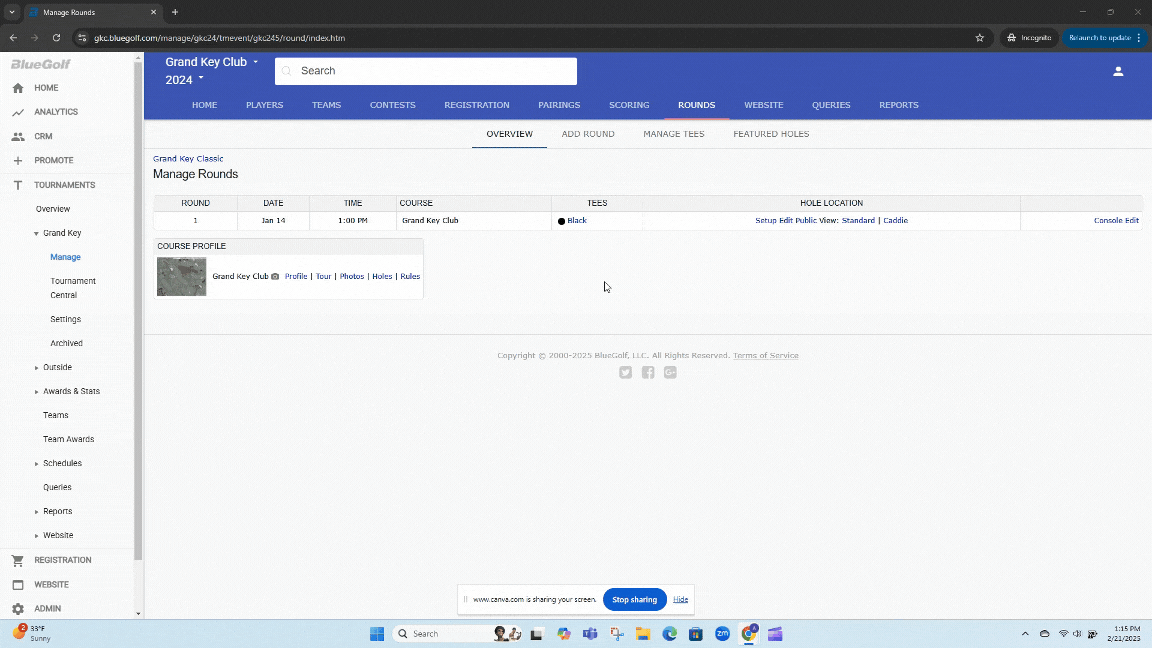Click the BlueGolf search field
Viewport: 1152px width, 648px height.
pos(426,71)
